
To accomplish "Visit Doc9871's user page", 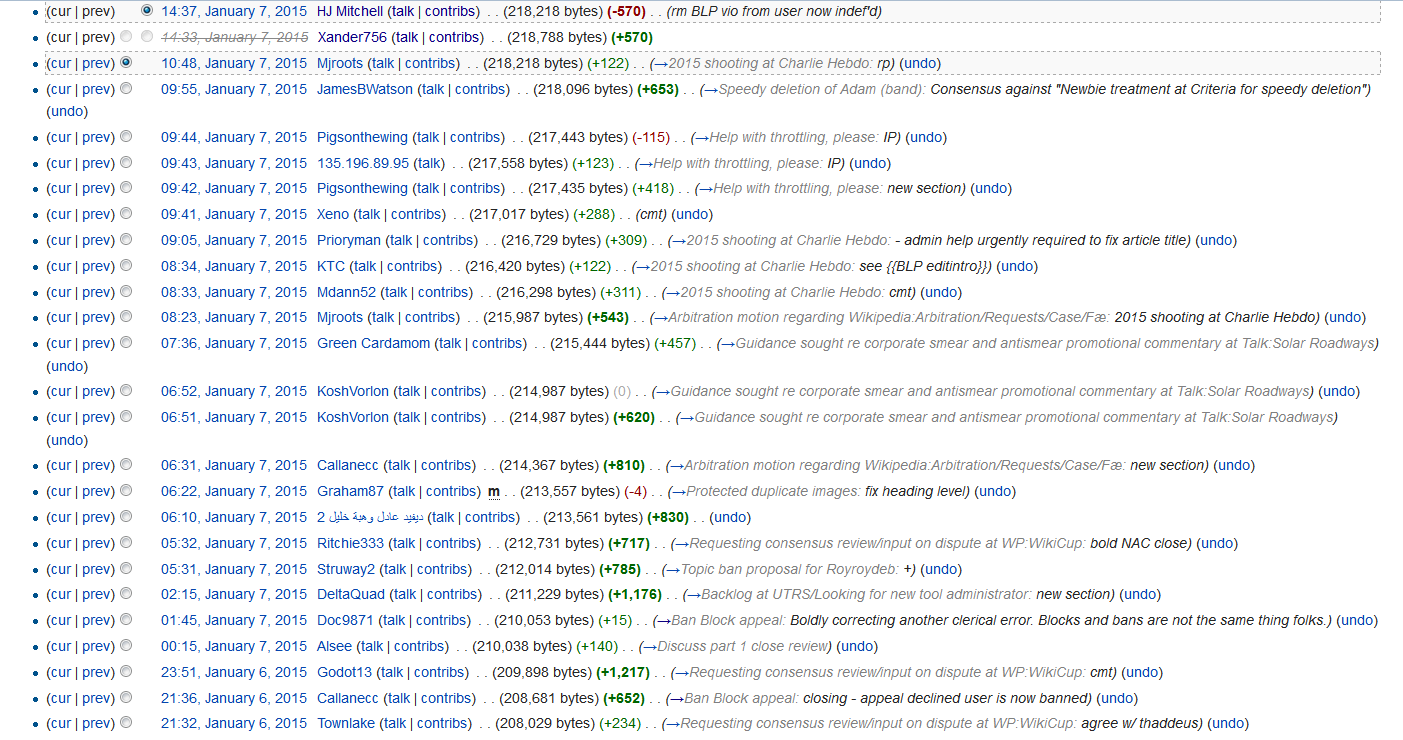I will coord(345,620).
